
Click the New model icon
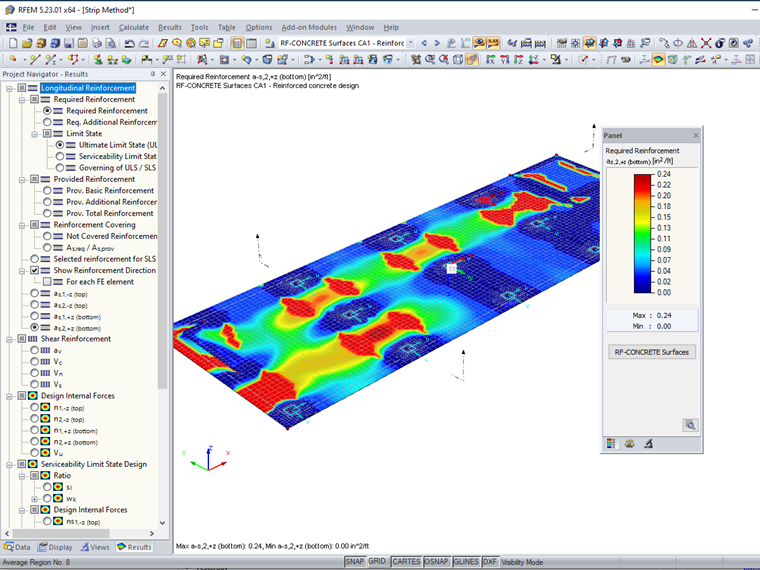(13, 43)
